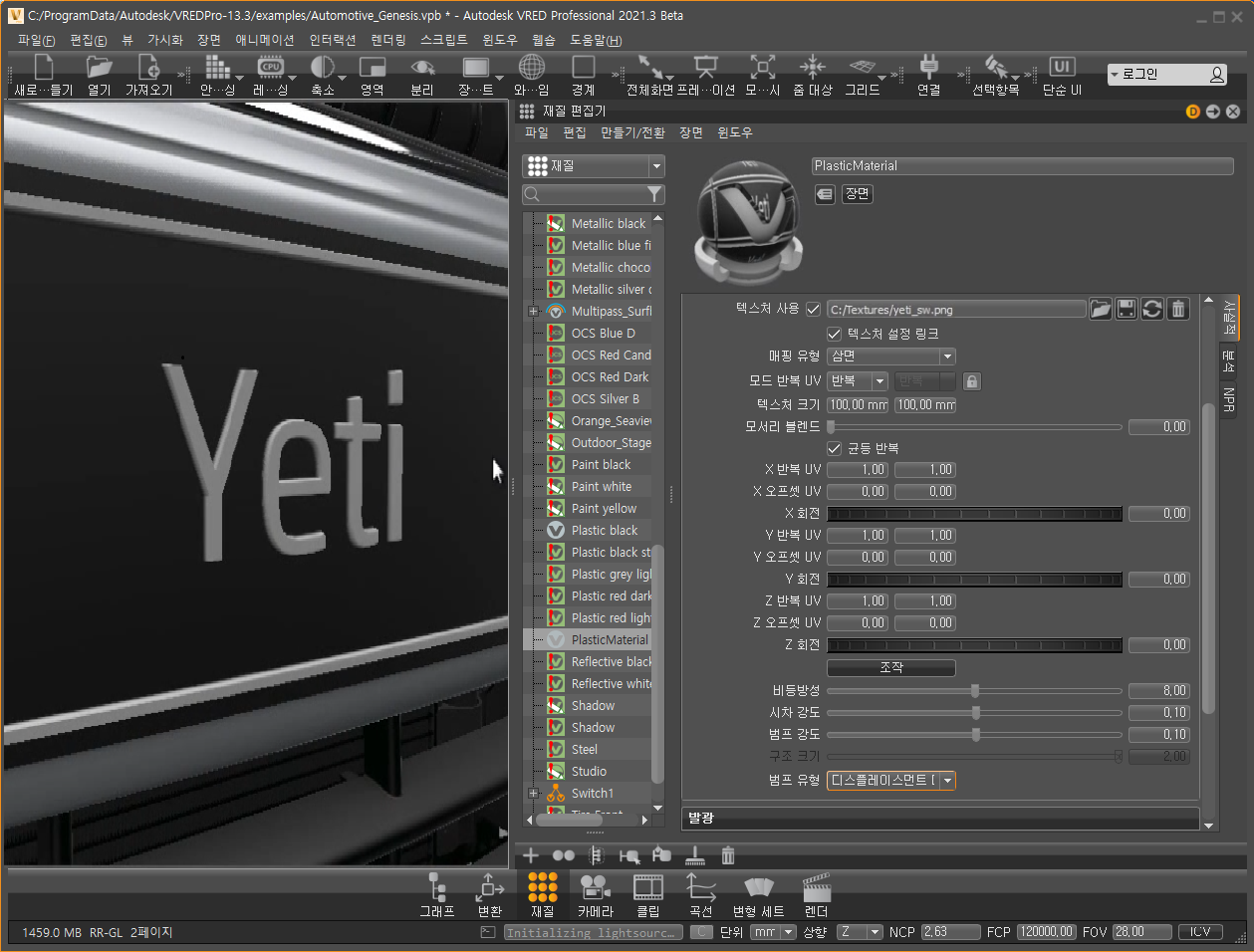Image resolution: width=1254 pixels, height=952 pixels.
Task: Click the Region (영역) render icon
Action: [x=373, y=67]
